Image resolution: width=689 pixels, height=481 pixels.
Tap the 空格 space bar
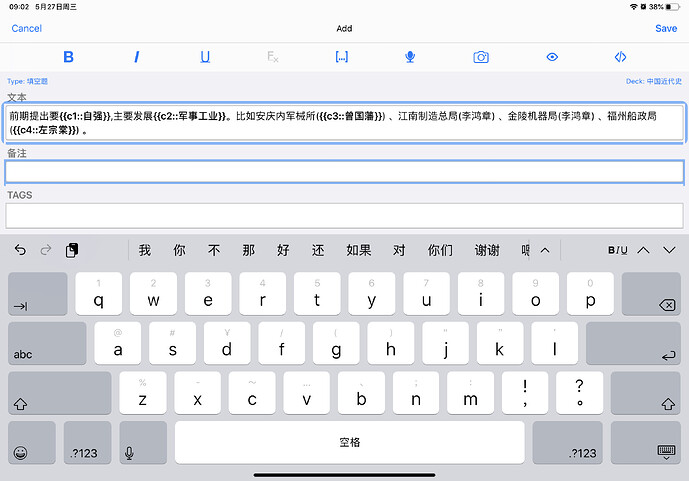[x=350, y=442]
